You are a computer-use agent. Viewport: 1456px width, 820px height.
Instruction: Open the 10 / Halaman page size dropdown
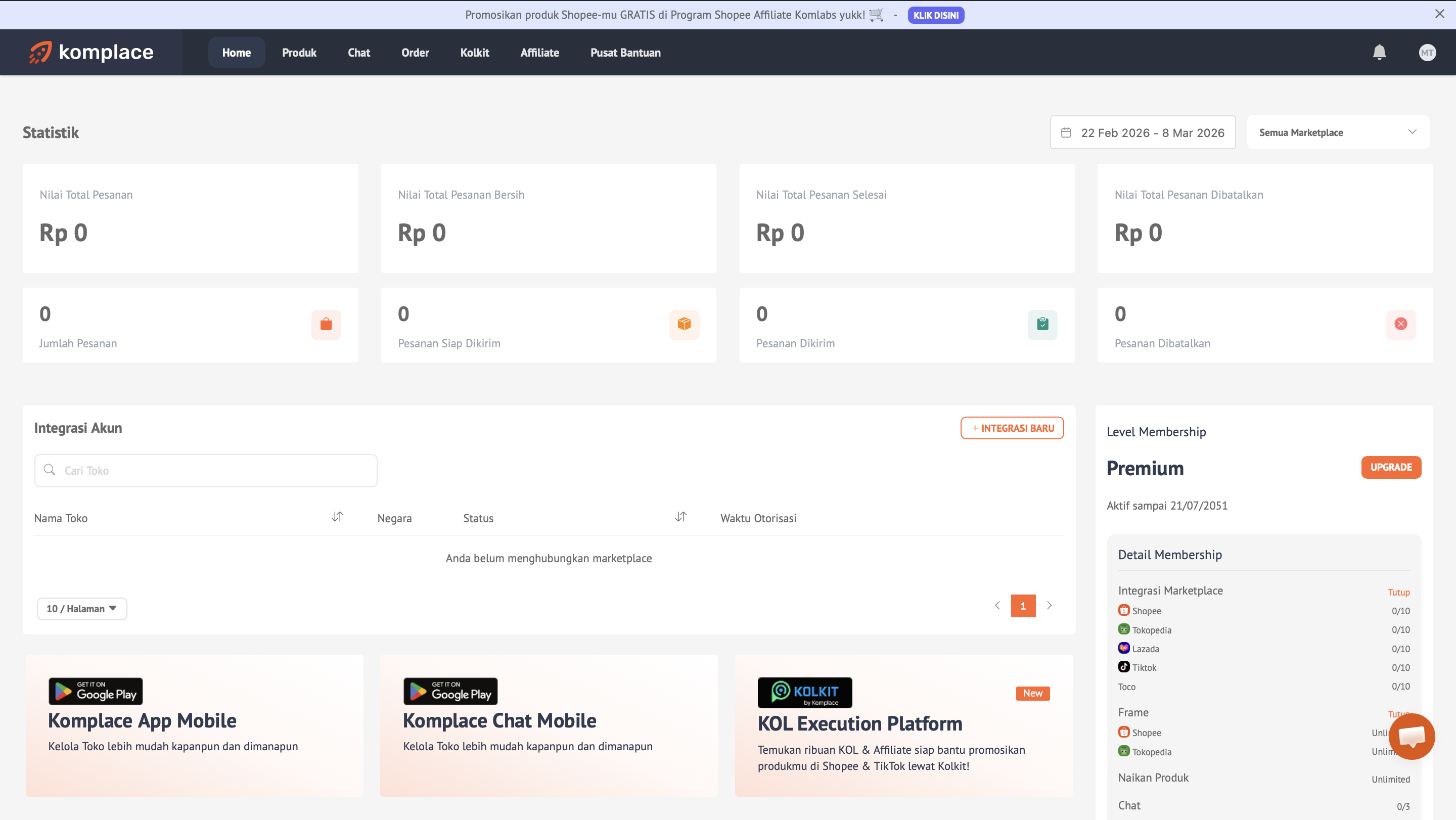[x=82, y=609]
